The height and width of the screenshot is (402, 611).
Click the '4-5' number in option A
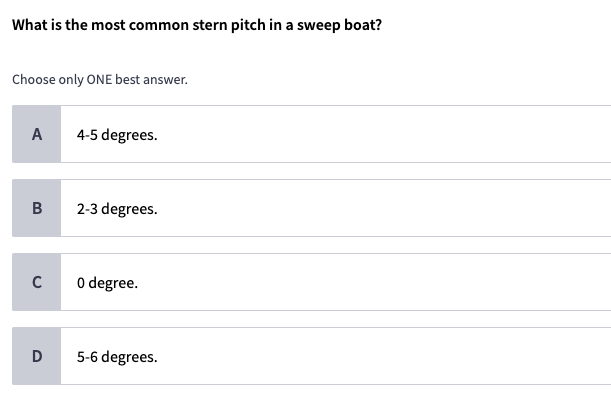click(87, 135)
